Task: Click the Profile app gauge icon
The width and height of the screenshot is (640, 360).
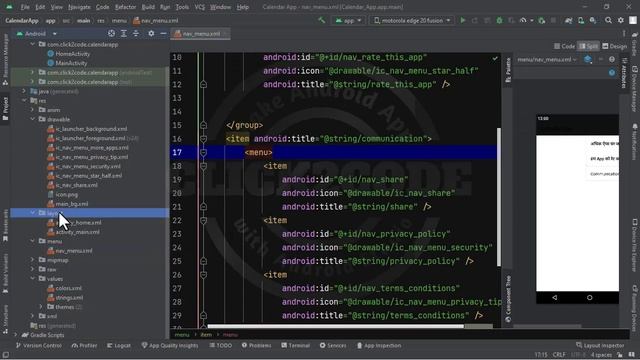Action: coord(523,20)
